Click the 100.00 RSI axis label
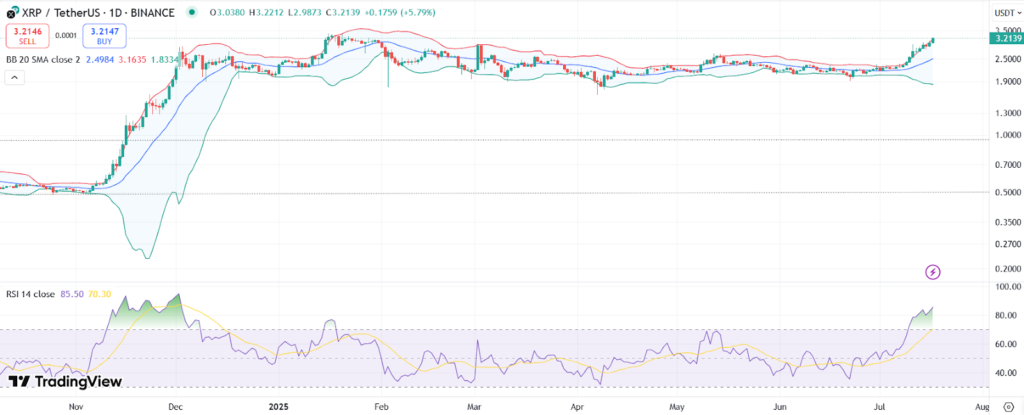Image resolution: width=1024 pixels, height=415 pixels. (1008, 286)
